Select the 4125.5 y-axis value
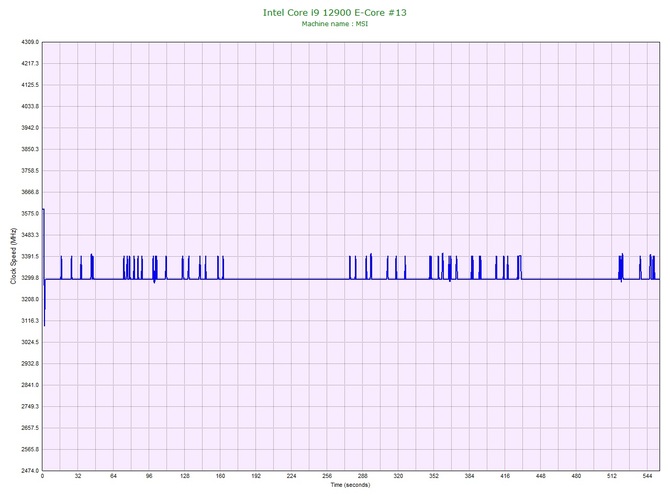670x502 pixels. [x=30, y=85]
